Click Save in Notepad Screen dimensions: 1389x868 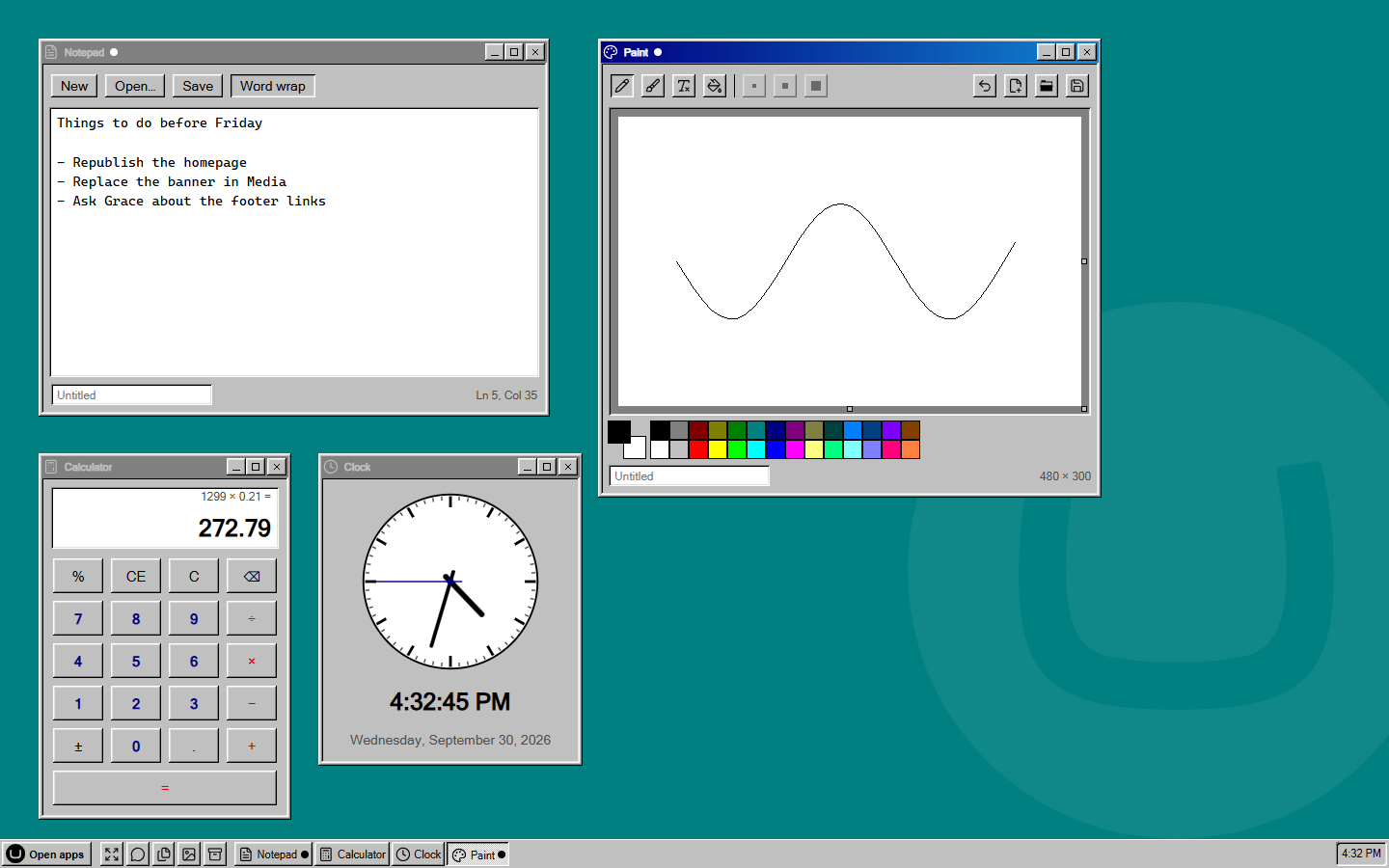(198, 86)
